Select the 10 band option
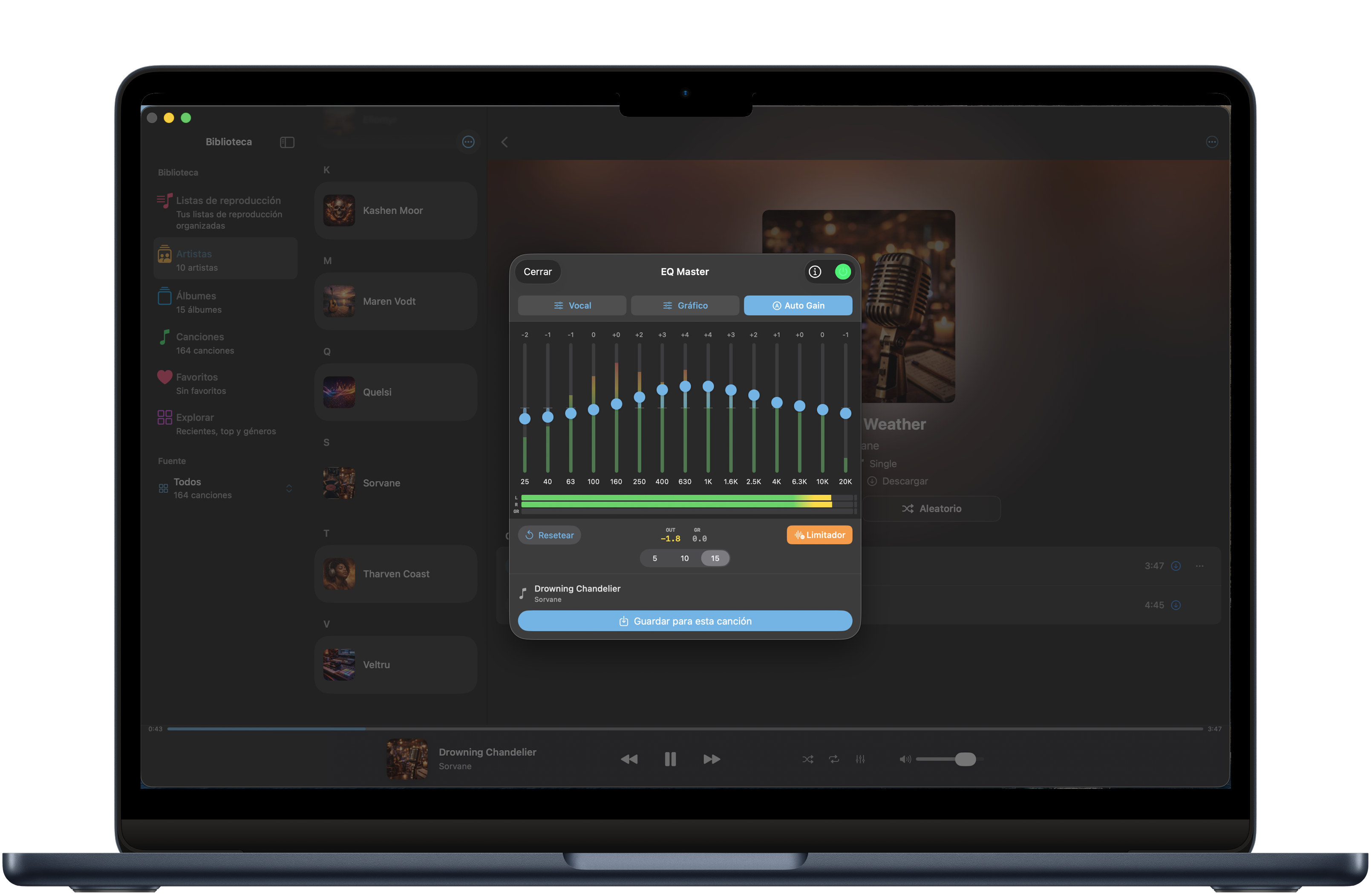The width and height of the screenshot is (1372, 895). point(684,558)
